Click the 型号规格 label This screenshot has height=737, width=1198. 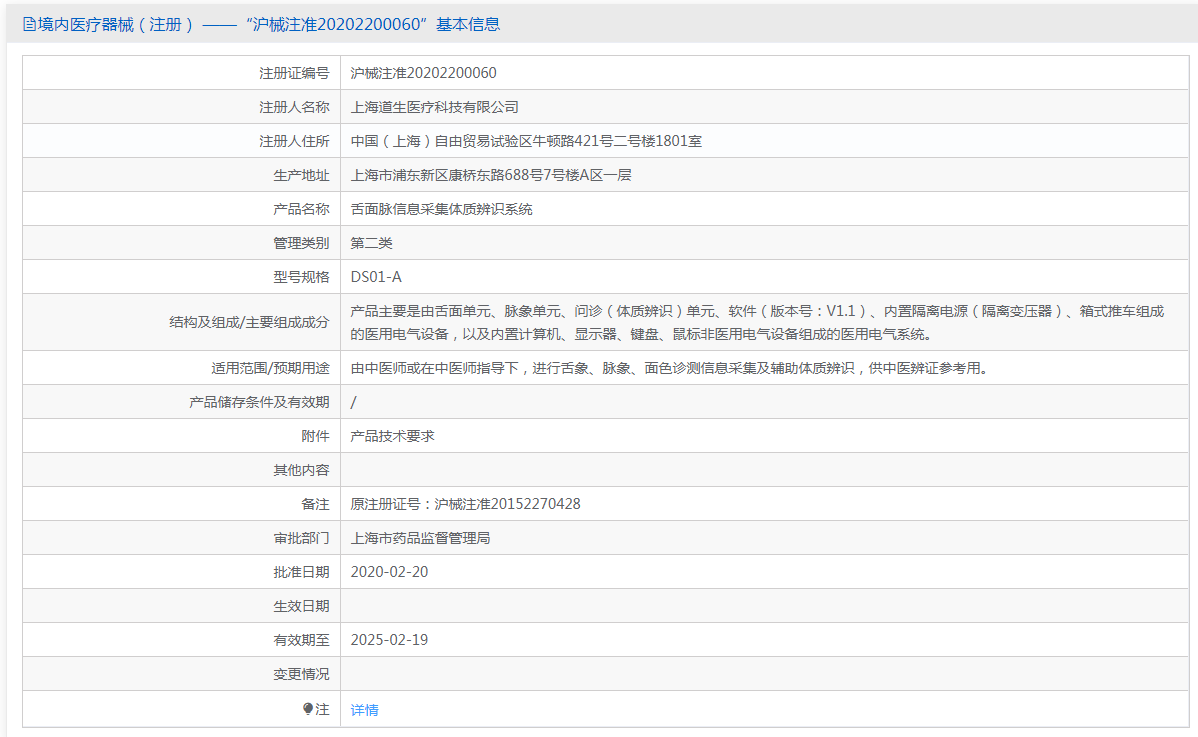pyautogui.click(x=301, y=276)
